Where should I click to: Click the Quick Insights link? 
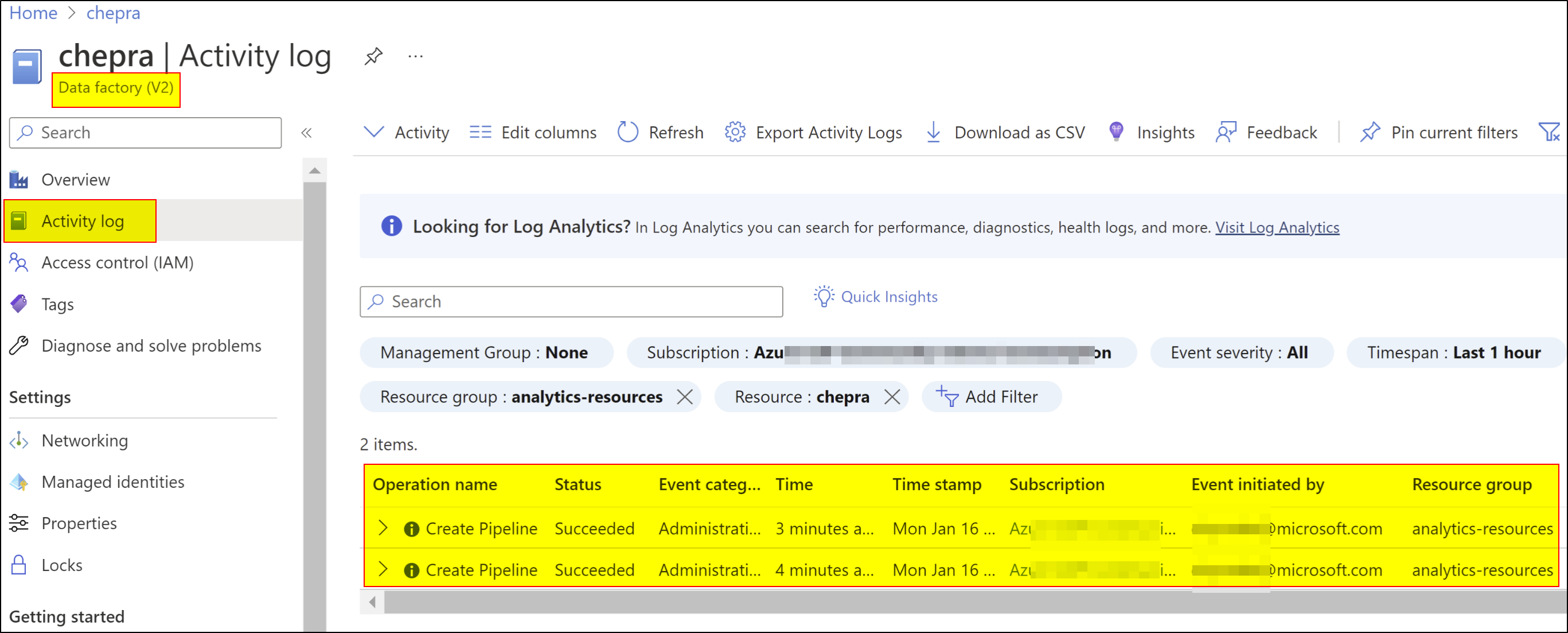click(x=876, y=297)
